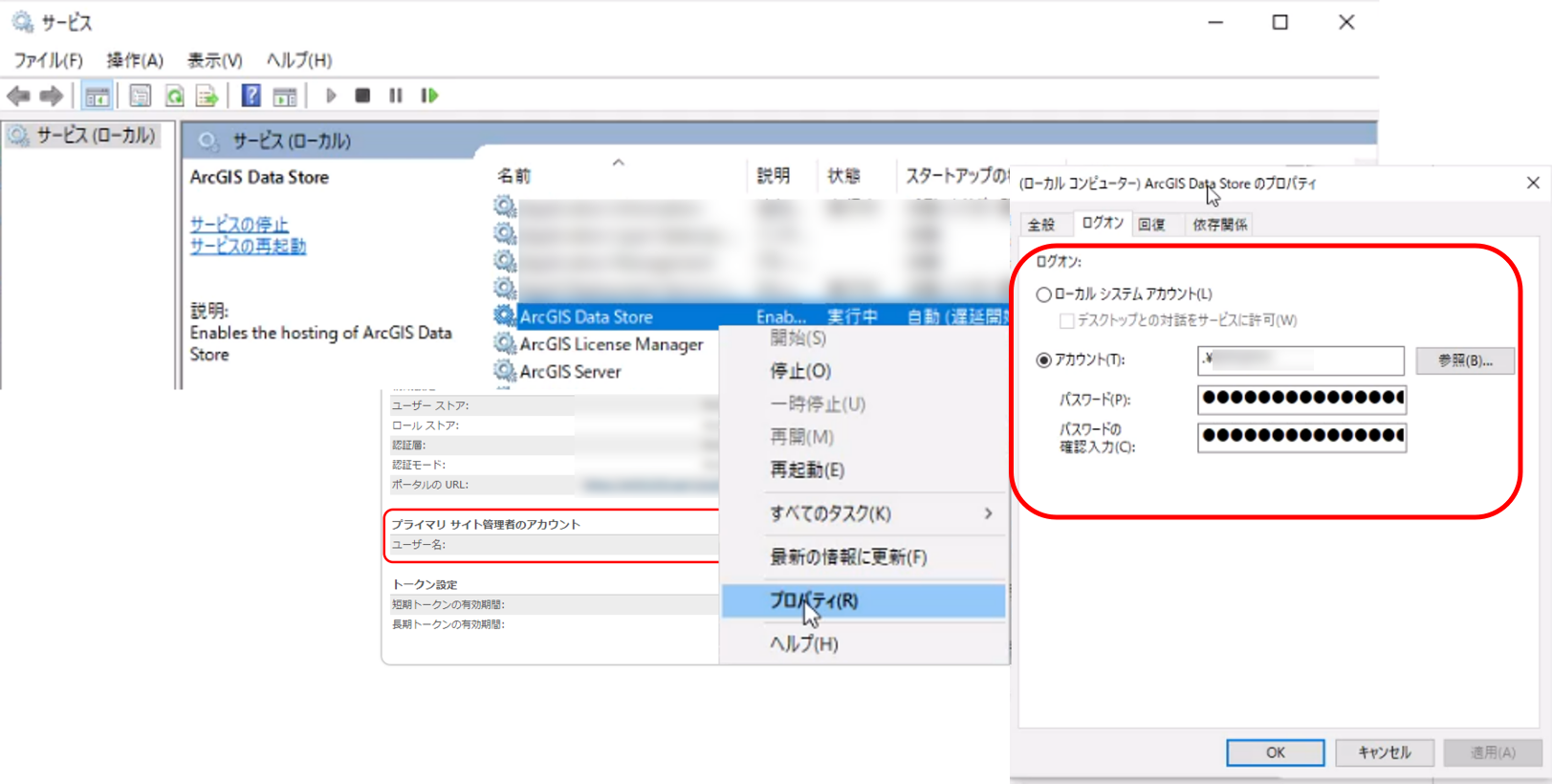Click the gear icon beside ArcGIS License Manager
The image size is (1552, 784).
[504, 343]
